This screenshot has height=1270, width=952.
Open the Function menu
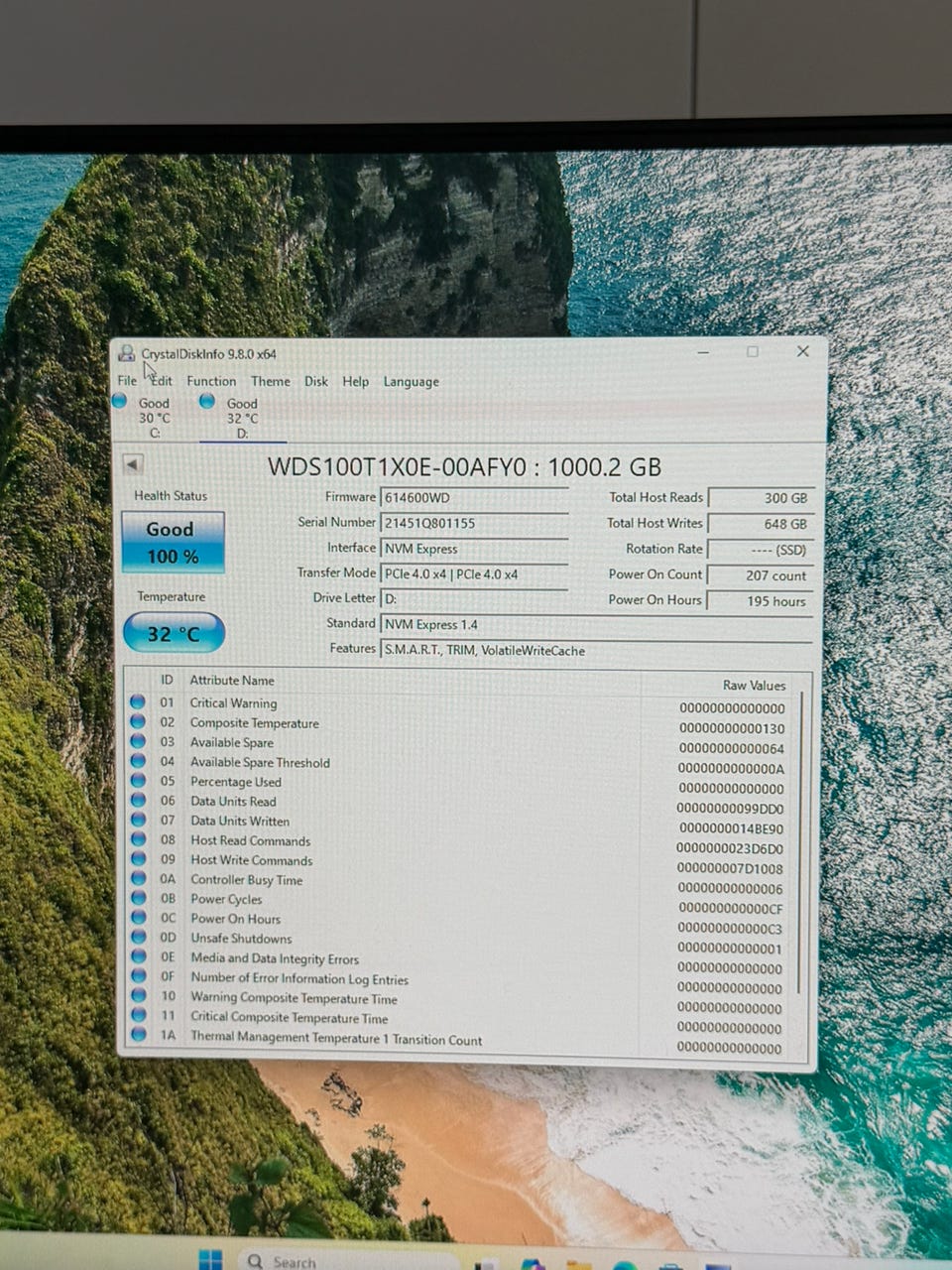(x=211, y=380)
